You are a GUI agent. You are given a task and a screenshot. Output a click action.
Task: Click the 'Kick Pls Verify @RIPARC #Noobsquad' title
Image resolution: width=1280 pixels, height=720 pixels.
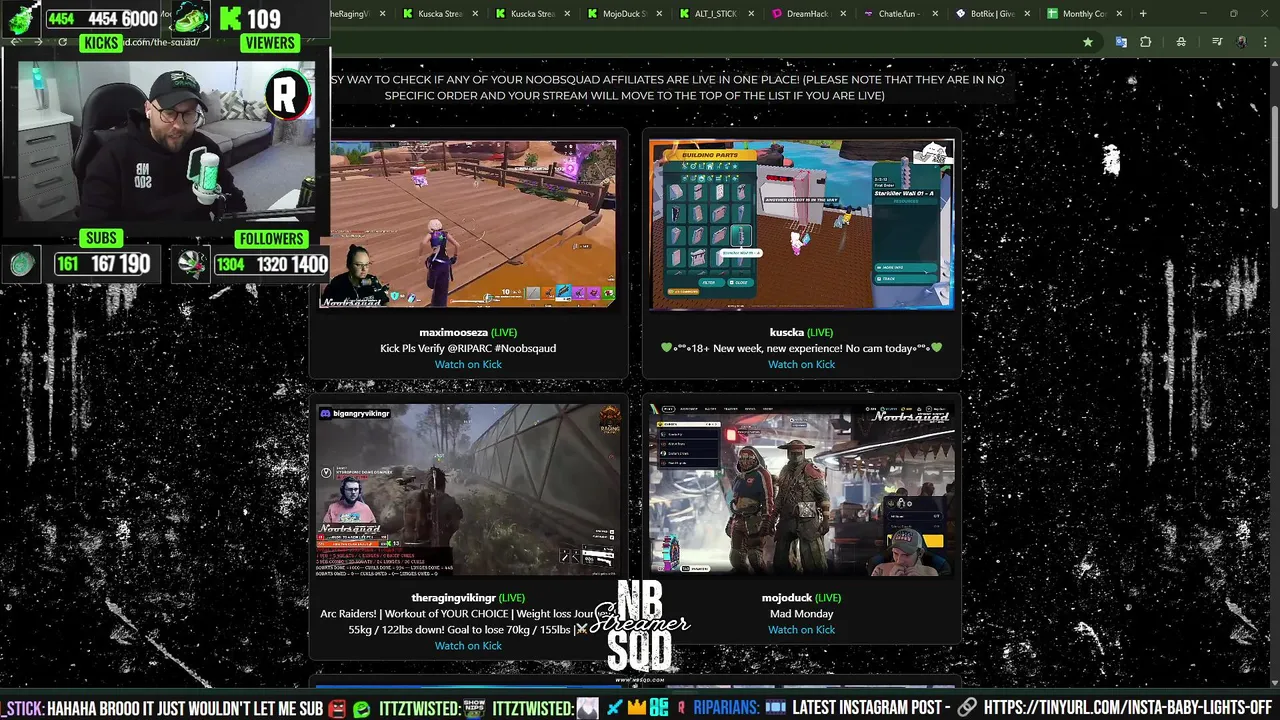coord(468,348)
